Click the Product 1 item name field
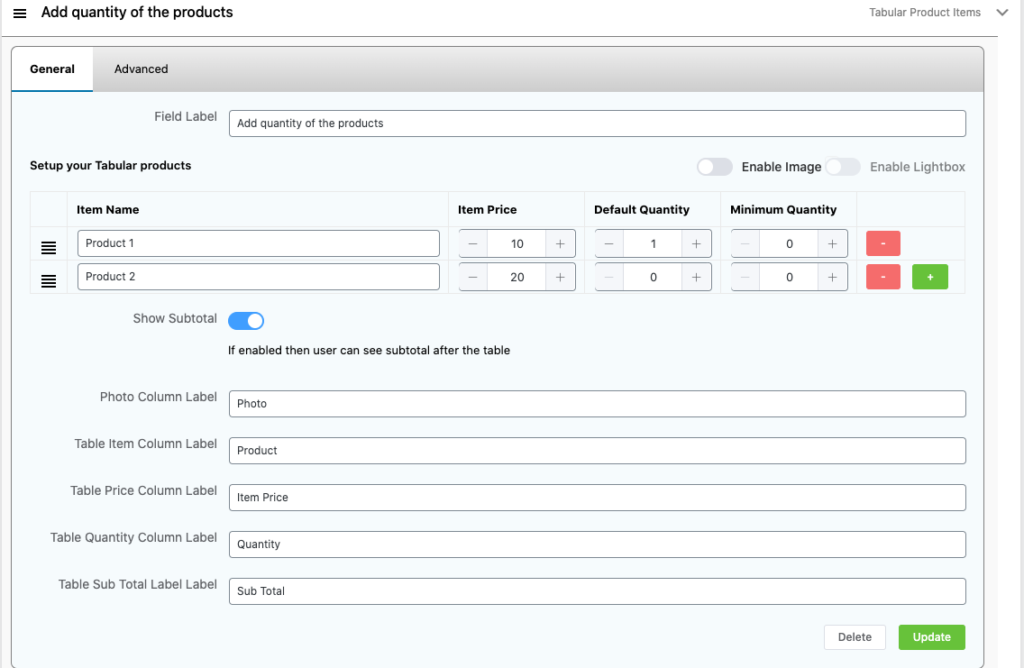This screenshot has width=1024, height=668. click(258, 244)
